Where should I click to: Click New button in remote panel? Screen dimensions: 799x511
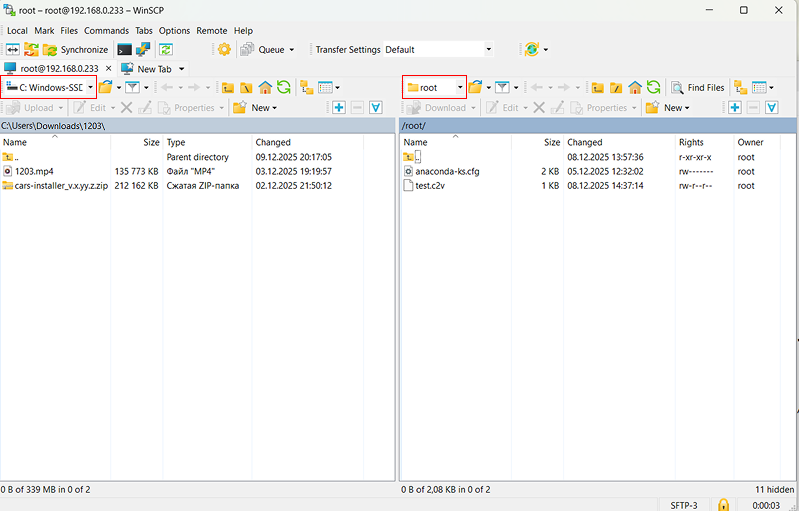[668, 107]
